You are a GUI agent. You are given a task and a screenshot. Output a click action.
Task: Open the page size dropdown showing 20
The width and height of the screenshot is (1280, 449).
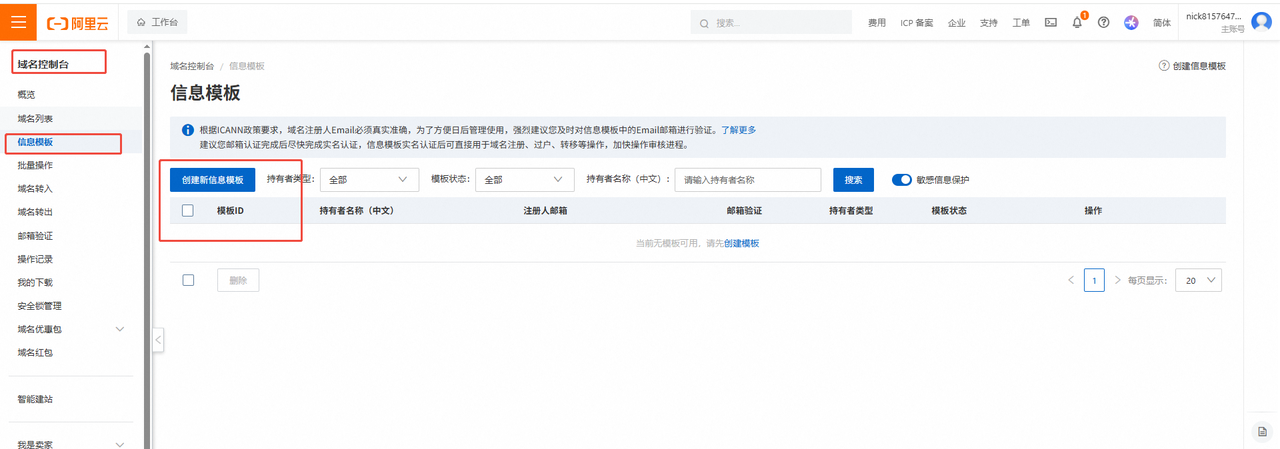1198,280
